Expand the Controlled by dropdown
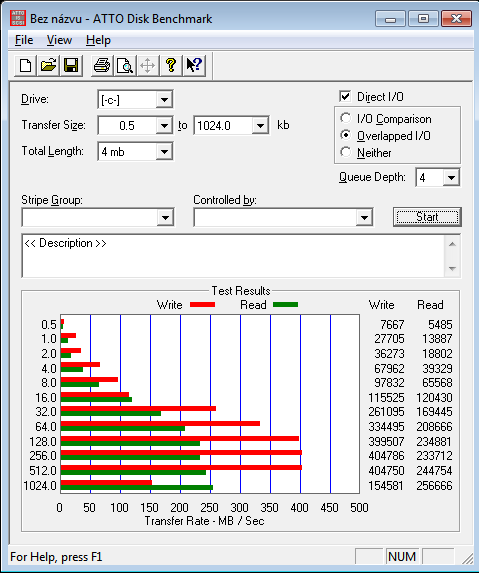This screenshot has width=479, height=573. 364,218
